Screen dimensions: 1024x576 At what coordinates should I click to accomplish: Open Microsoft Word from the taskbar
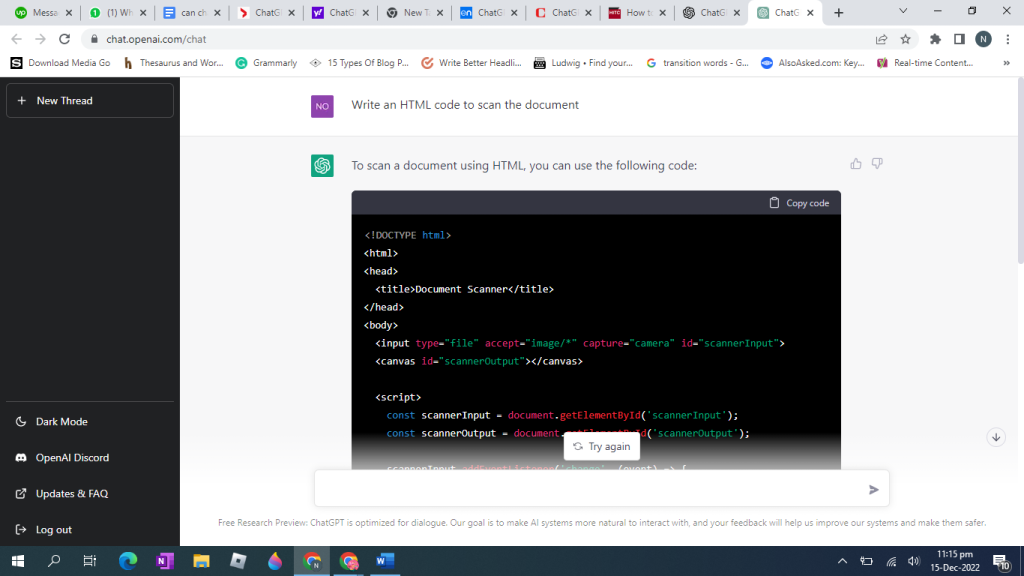386,561
